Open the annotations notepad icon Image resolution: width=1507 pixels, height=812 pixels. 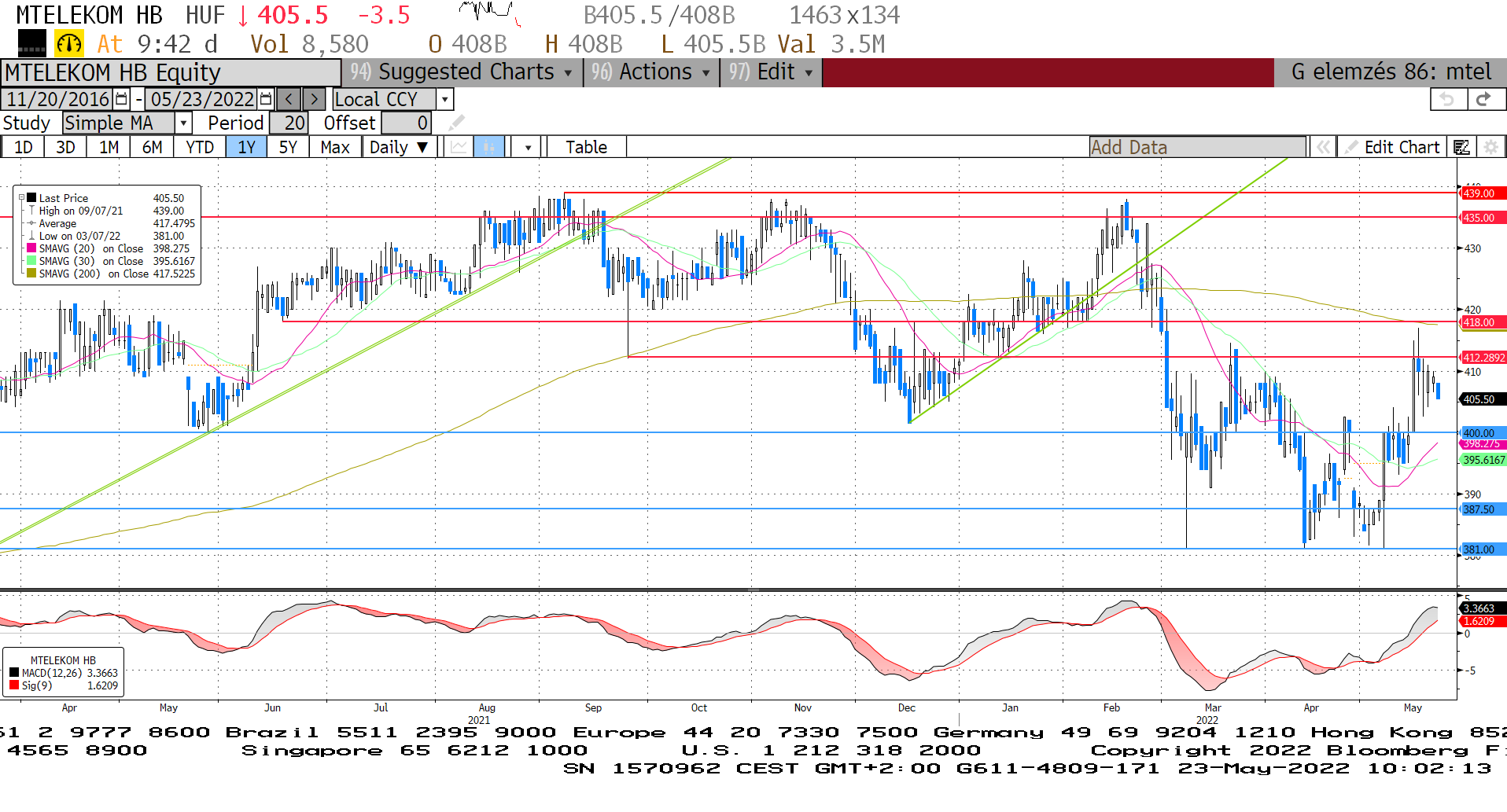point(1461,147)
